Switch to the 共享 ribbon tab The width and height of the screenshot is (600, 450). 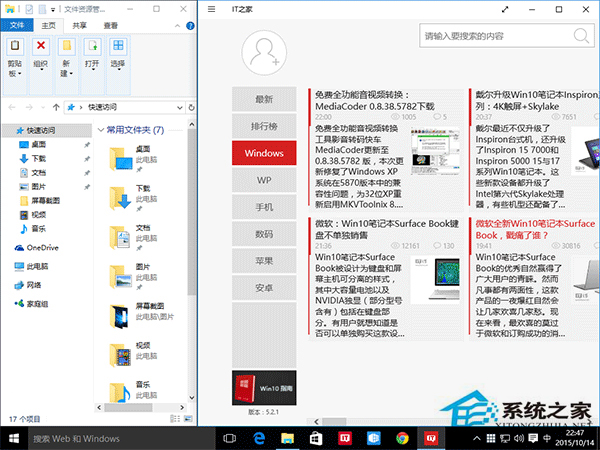tap(80, 26)
